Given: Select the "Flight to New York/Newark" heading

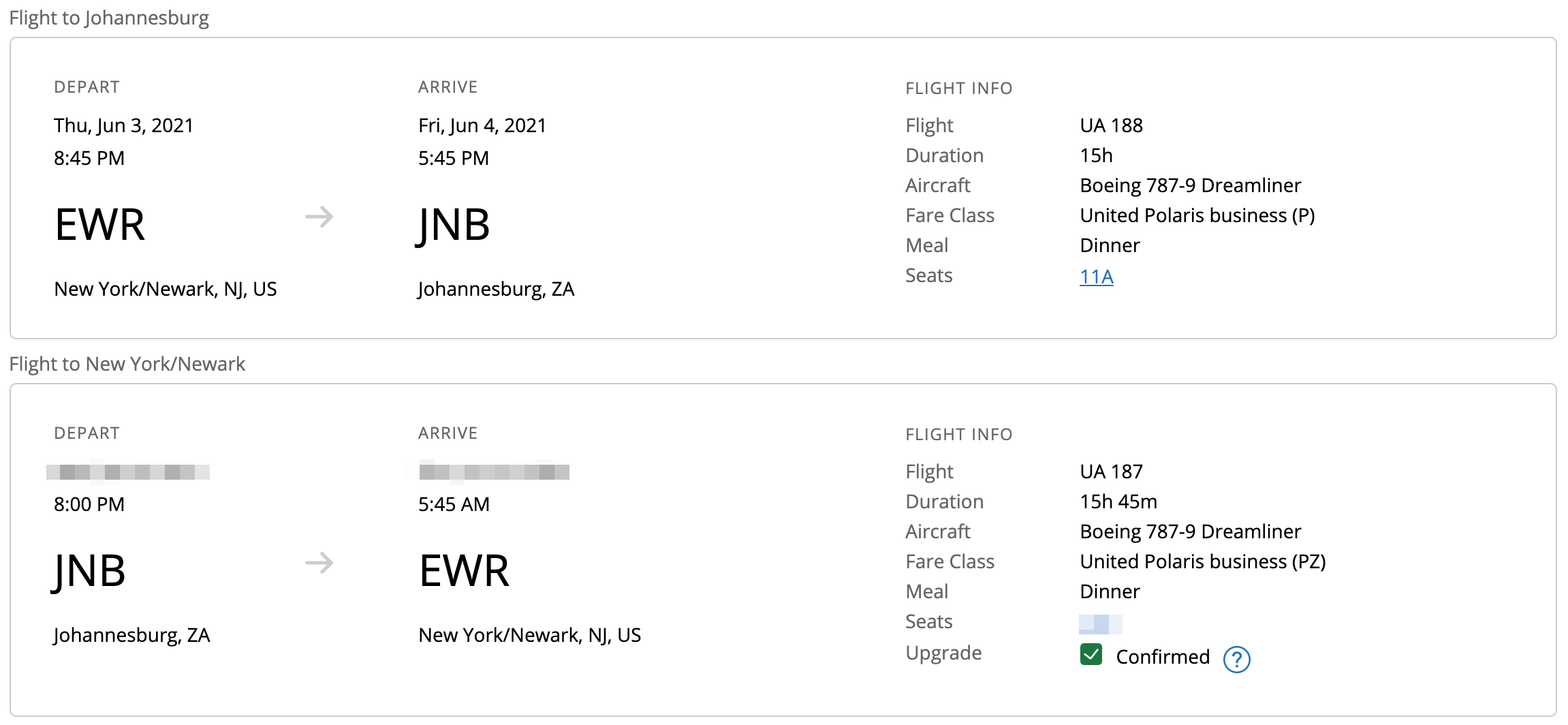Looking at the screenshot, I should point(127,364).
